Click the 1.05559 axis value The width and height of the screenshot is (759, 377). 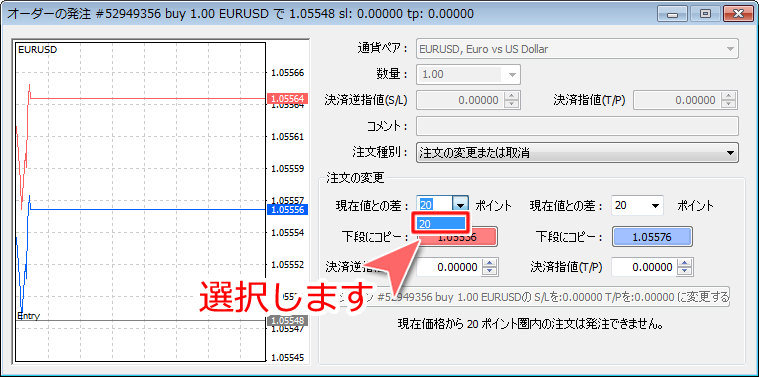pos(288,169)
